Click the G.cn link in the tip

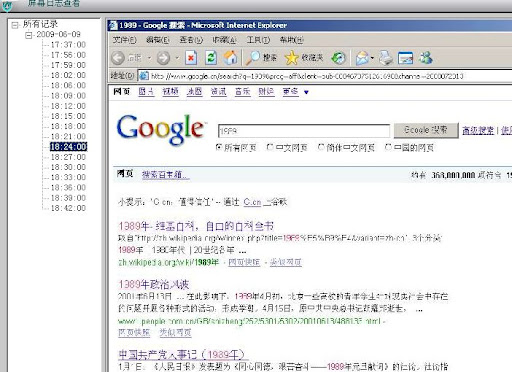click(x=252, y=202)
